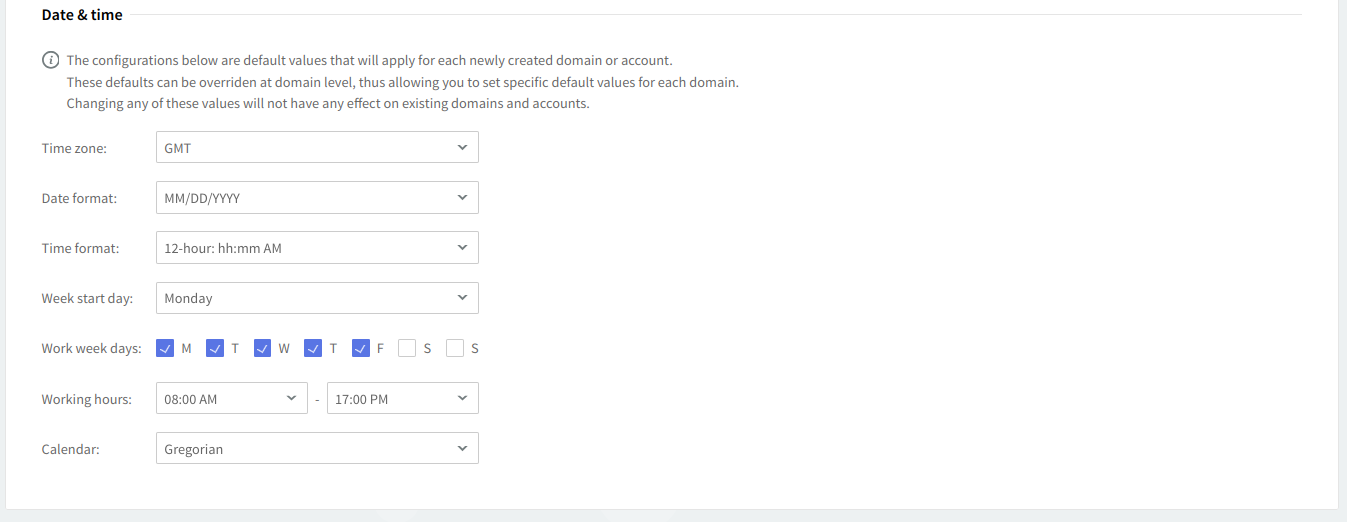The height and width of the screenshot is (522, 1347).
Task: Open the working hours start time dropdown
Action: 231,399
